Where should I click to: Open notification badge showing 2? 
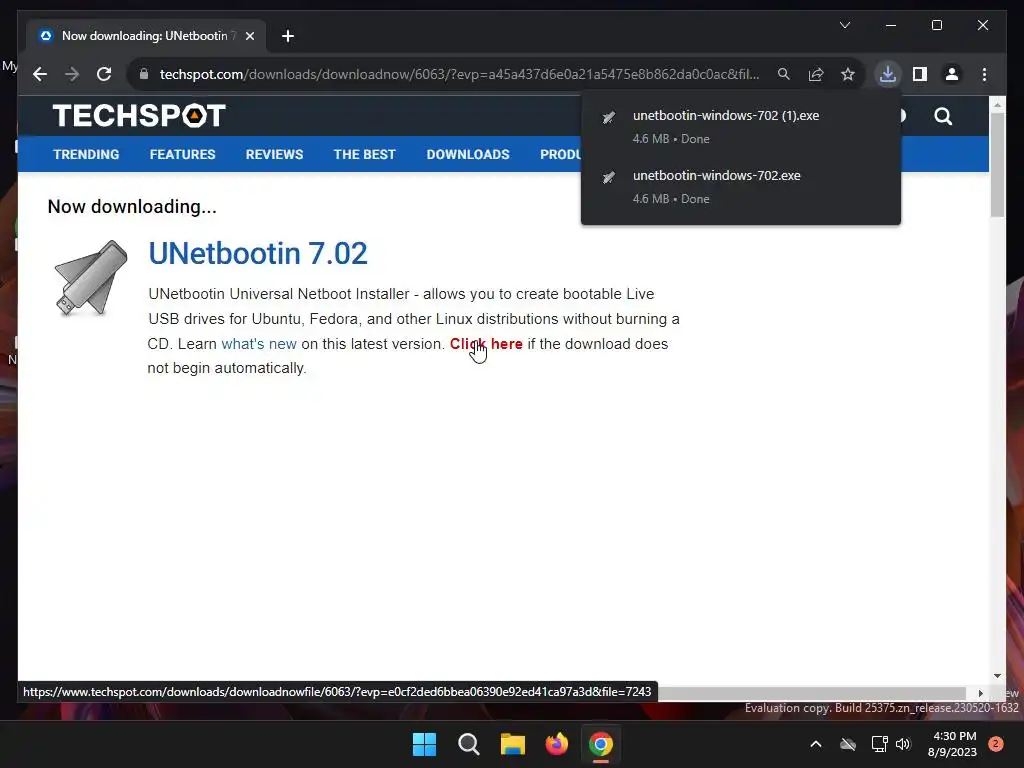(996, 744)
